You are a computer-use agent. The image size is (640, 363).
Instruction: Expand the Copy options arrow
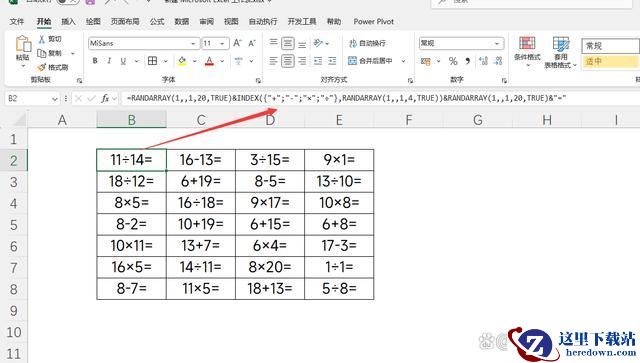tap(73, 53)
